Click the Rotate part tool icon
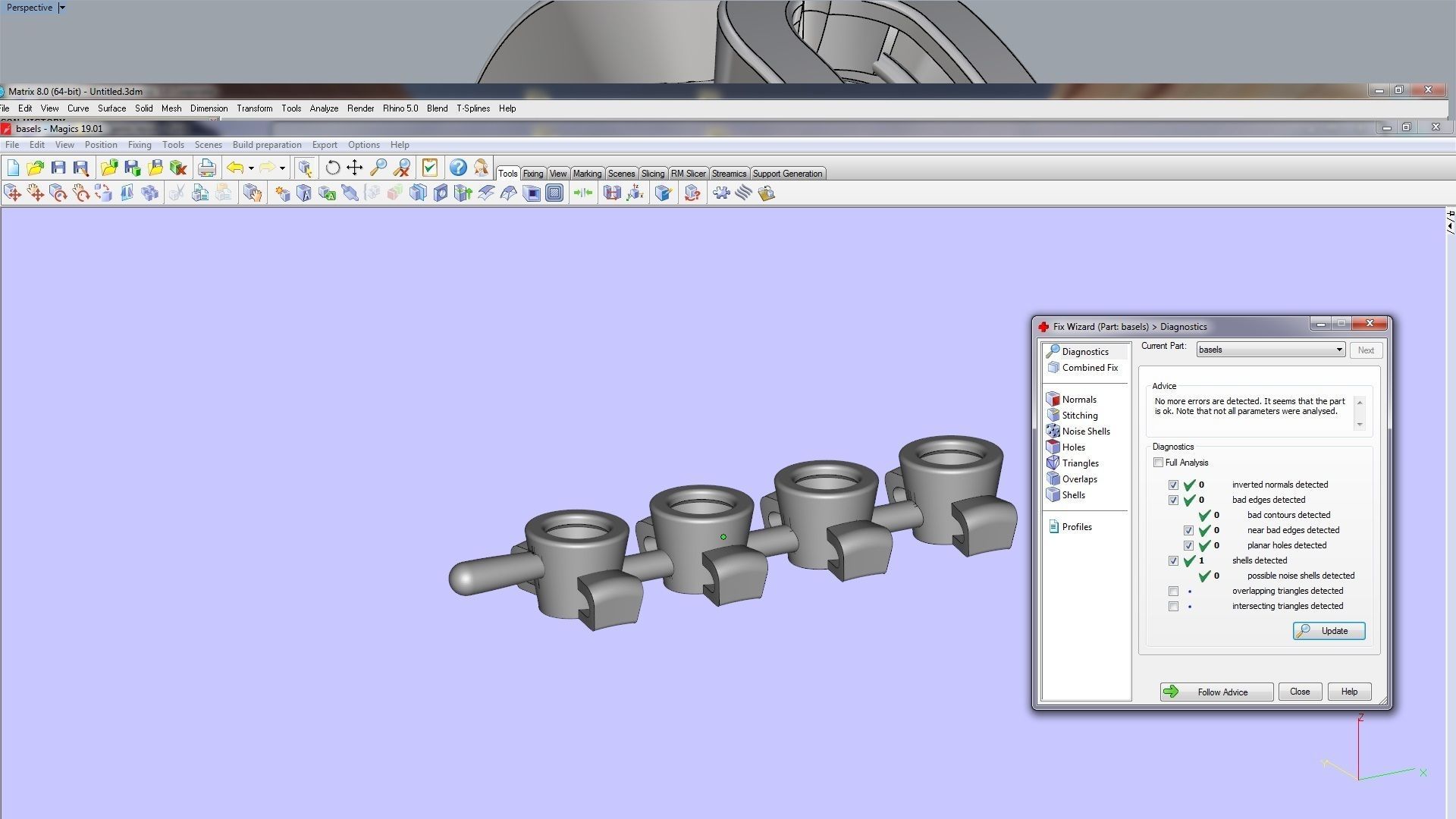 click(x=58, y=193)
